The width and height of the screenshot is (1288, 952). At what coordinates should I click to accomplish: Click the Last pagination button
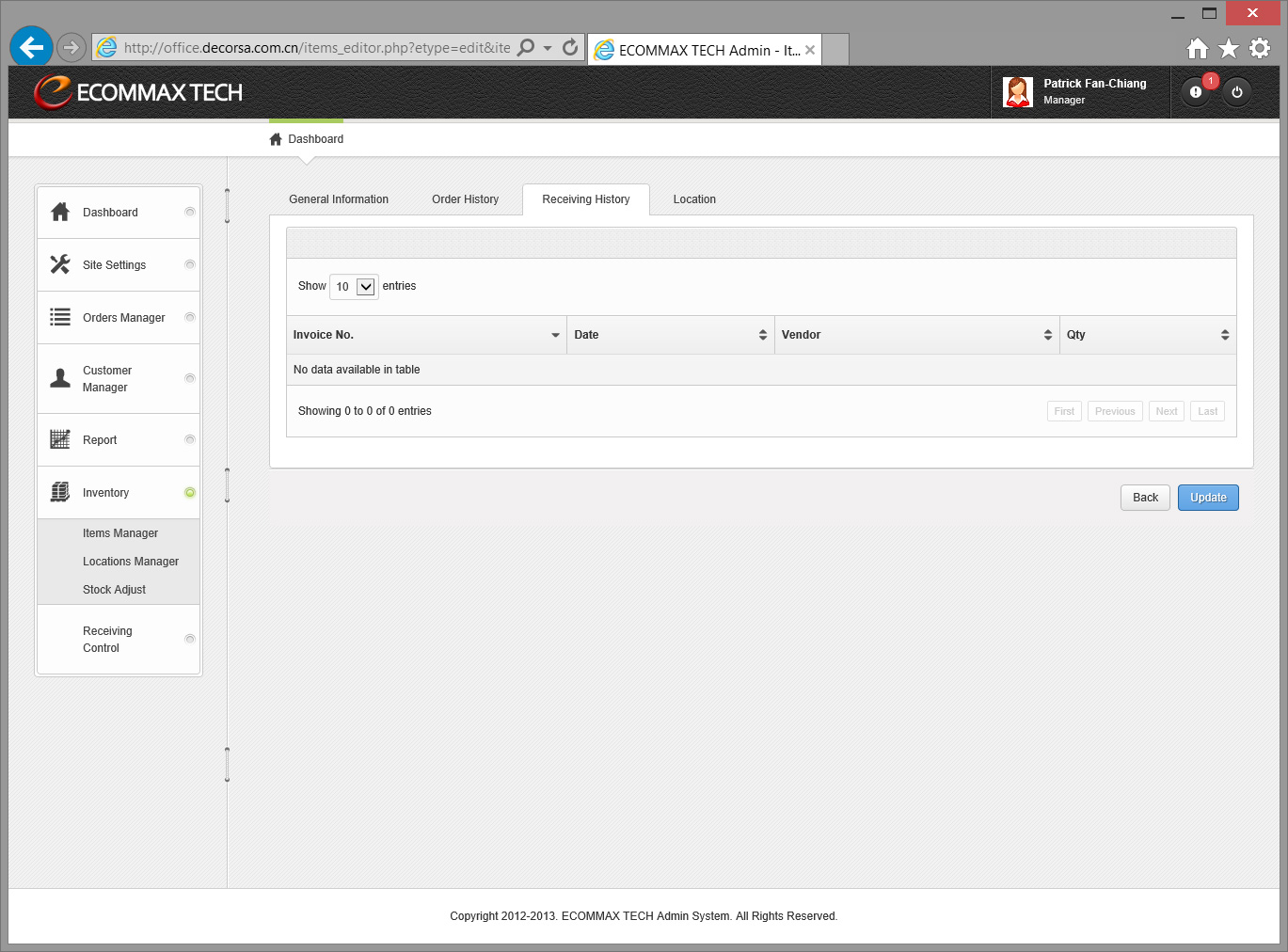(1208, 411)
